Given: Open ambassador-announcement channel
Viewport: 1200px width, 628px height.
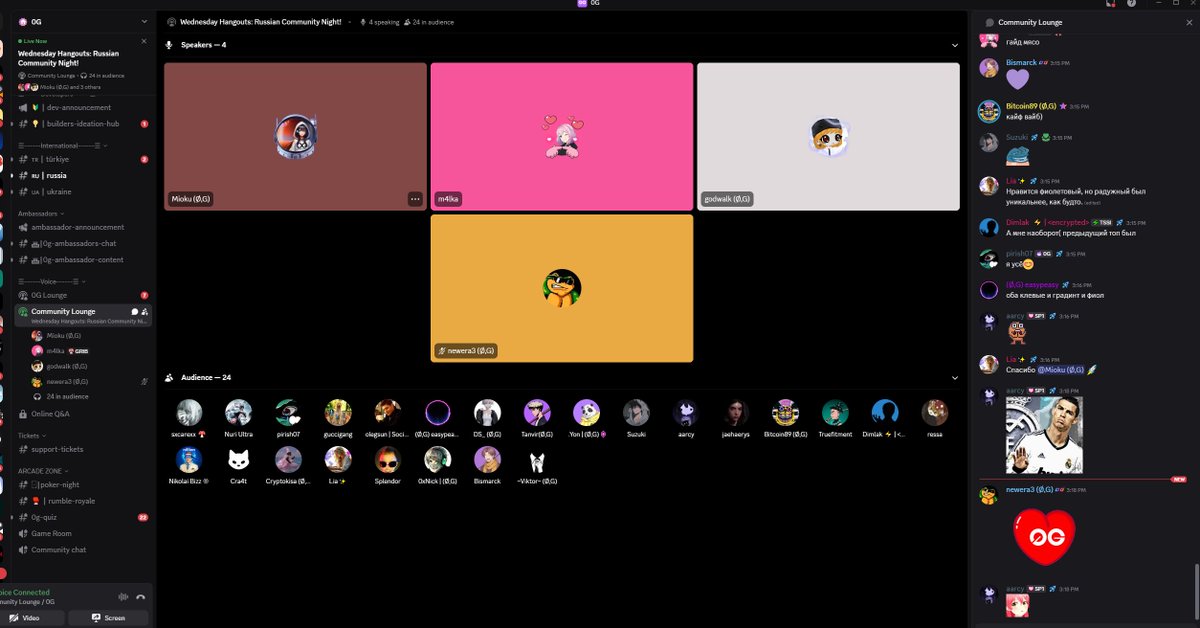Looking at the screenshot, I should click(x=84, y=227).
